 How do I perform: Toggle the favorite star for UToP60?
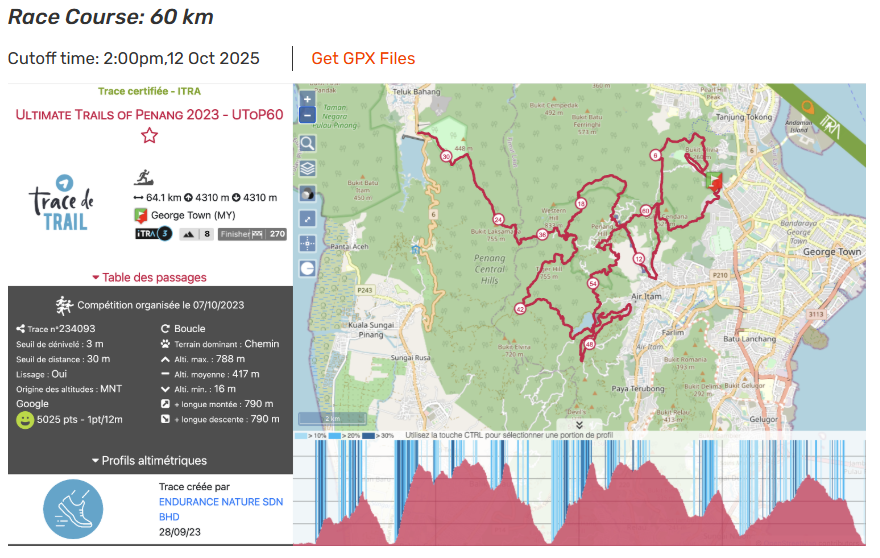[x=149, y=136]
